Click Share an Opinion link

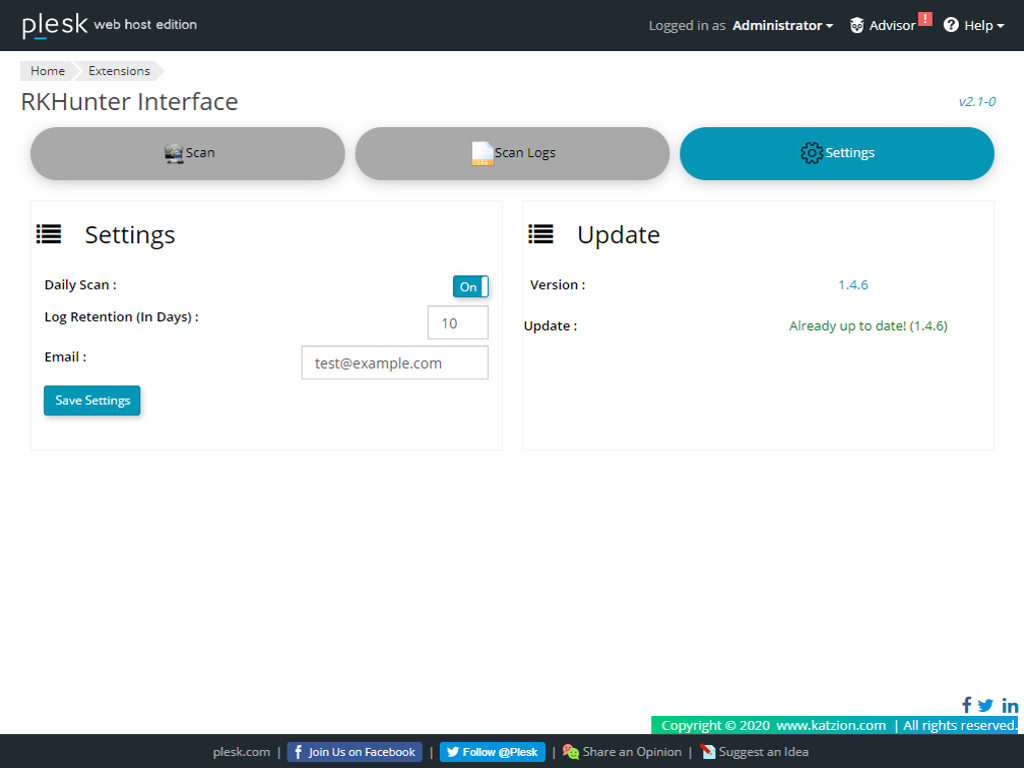point(632,752)
